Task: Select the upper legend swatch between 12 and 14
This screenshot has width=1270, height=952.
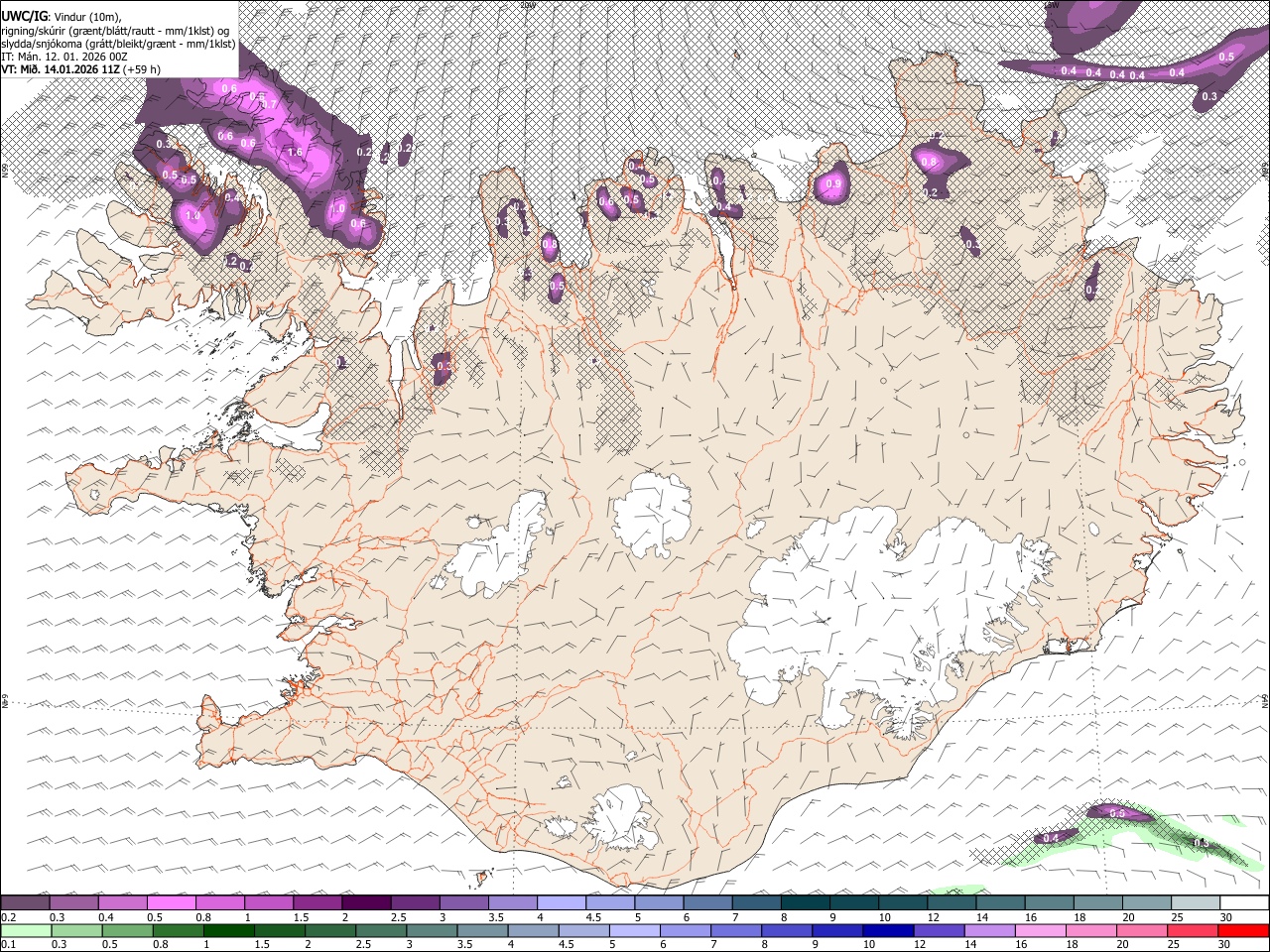Action: [951, 903]
